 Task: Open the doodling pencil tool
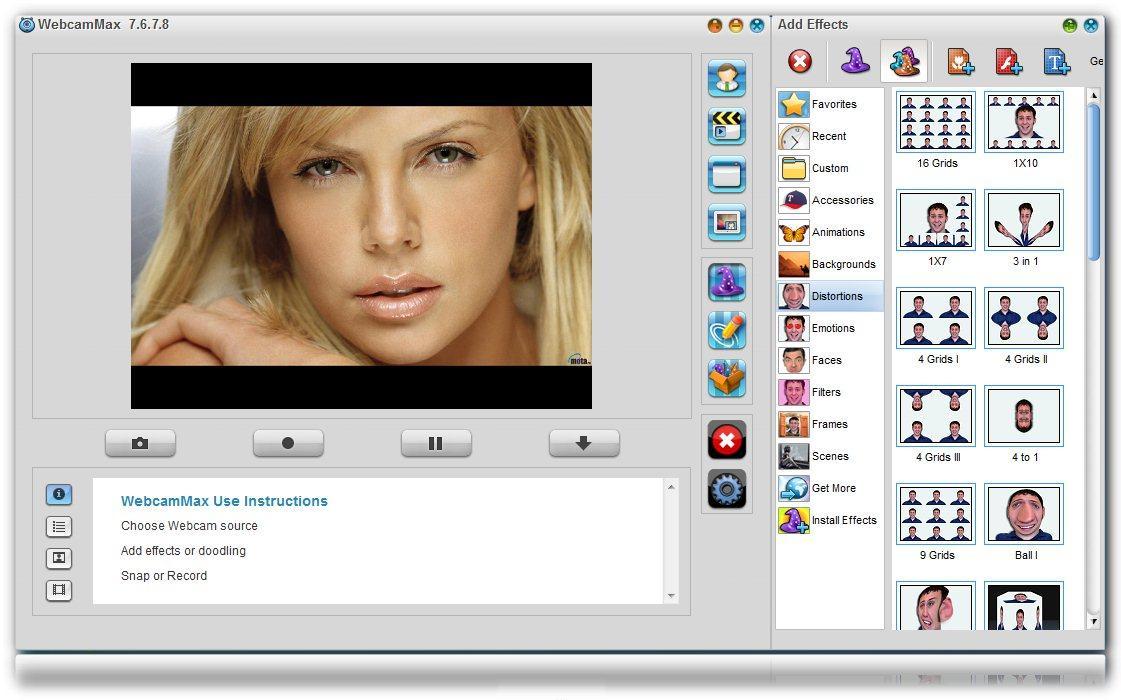pyautogui.click(x=726, y=330)
